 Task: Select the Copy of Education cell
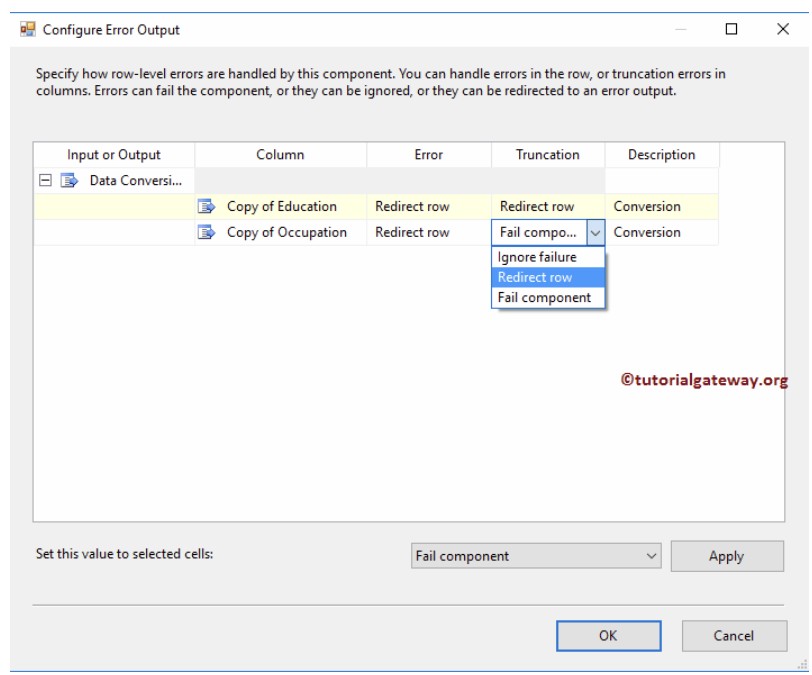point(281,207)
